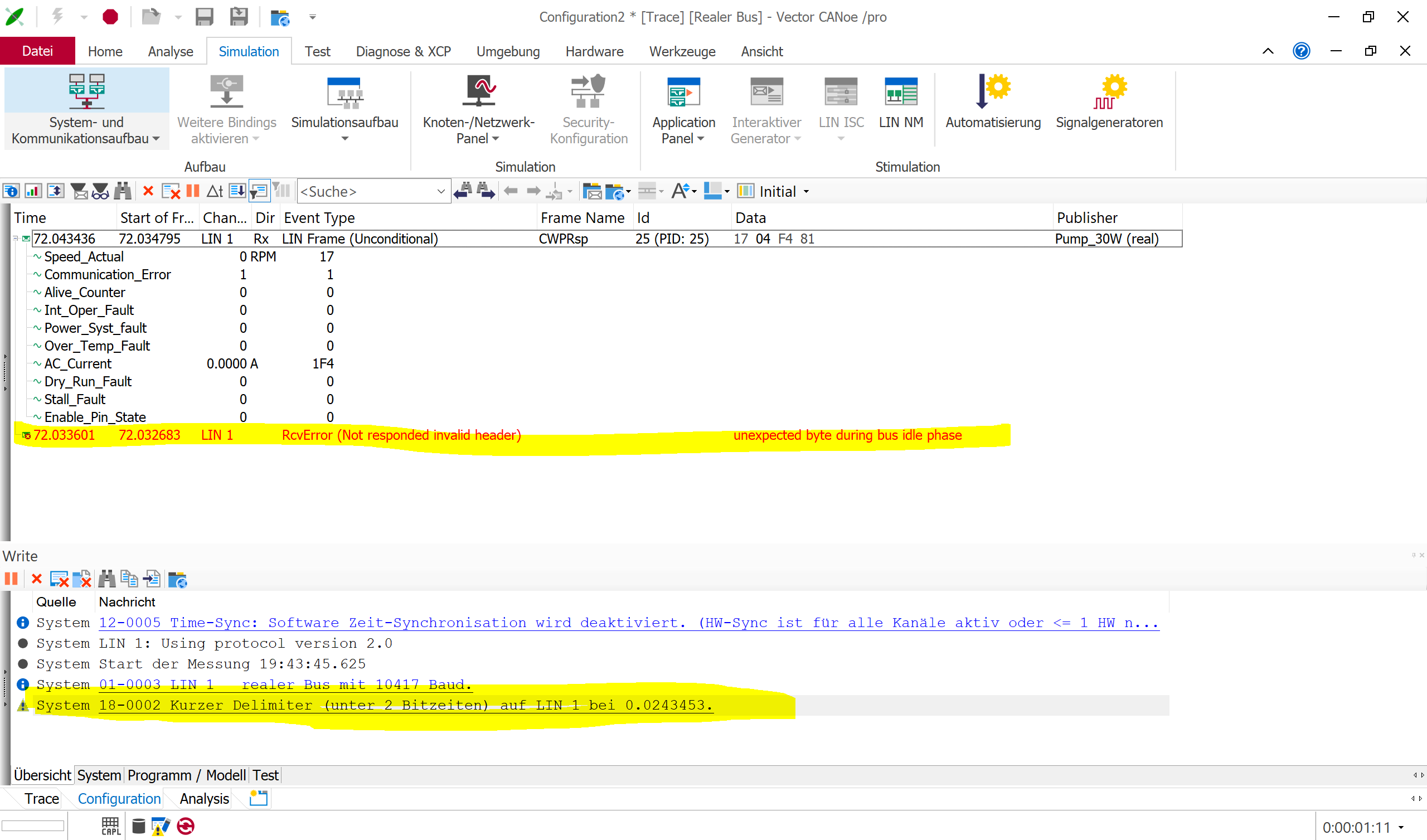
Task: Collapse the CWPRsp frame tree row
Action: pyautogui.click(x=16, y=239)
